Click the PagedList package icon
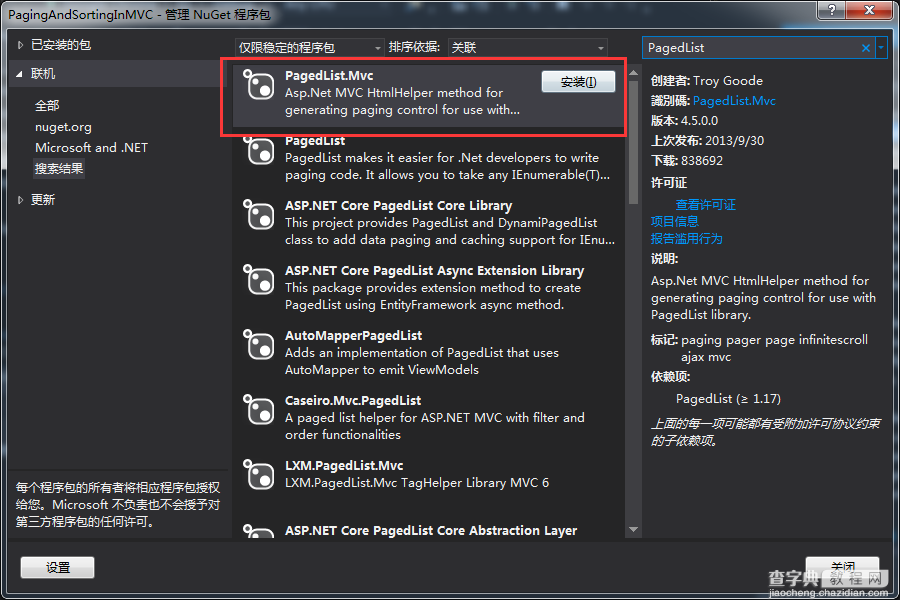 (x=259, y=150)
